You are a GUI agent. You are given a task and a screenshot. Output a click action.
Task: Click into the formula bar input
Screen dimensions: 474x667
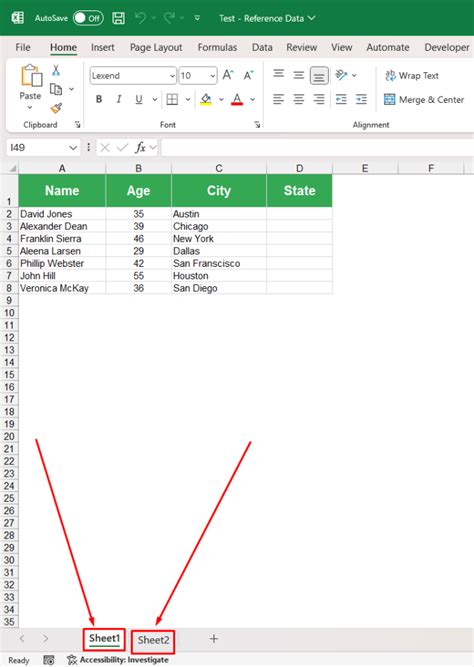(x=317, y=148)
